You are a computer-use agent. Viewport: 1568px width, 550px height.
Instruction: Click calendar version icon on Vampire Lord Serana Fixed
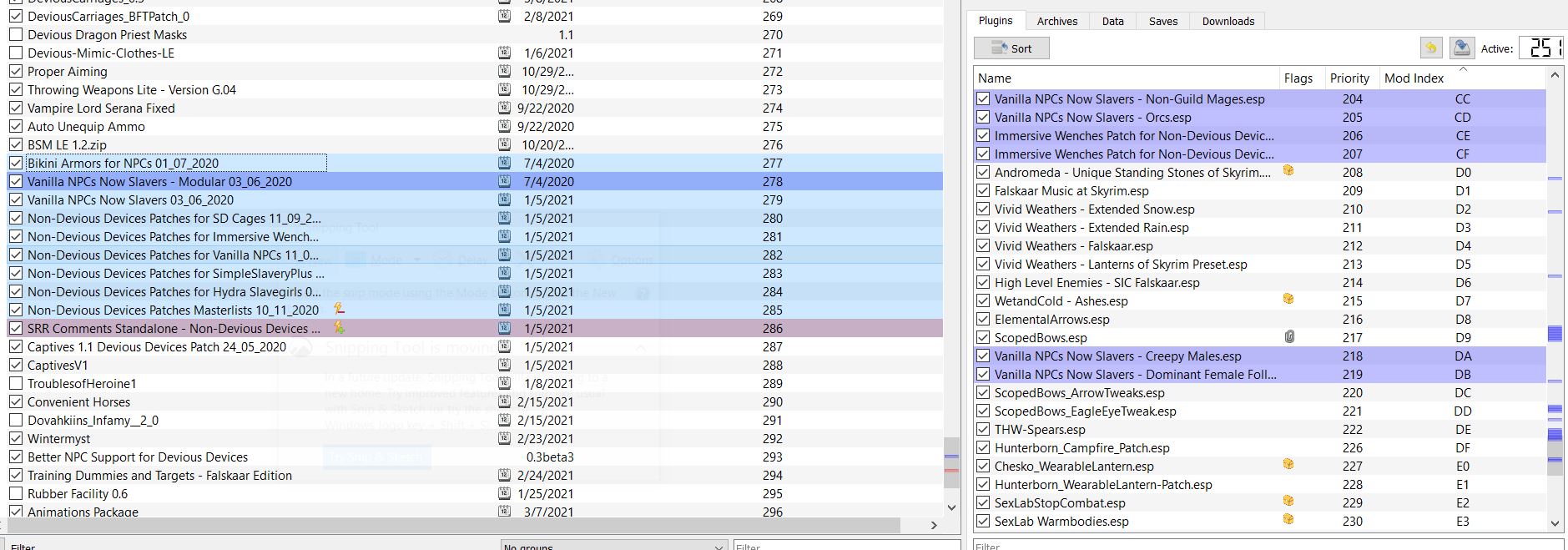(504, 108)
